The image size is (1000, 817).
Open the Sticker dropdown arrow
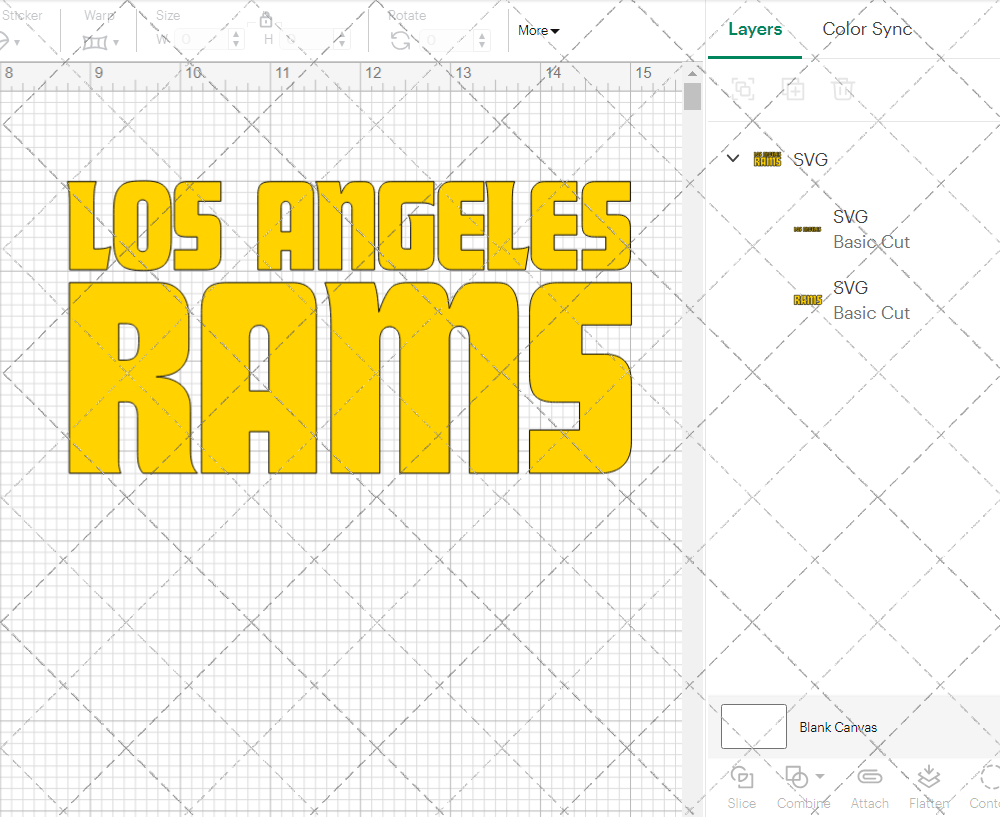click(17, 43)
